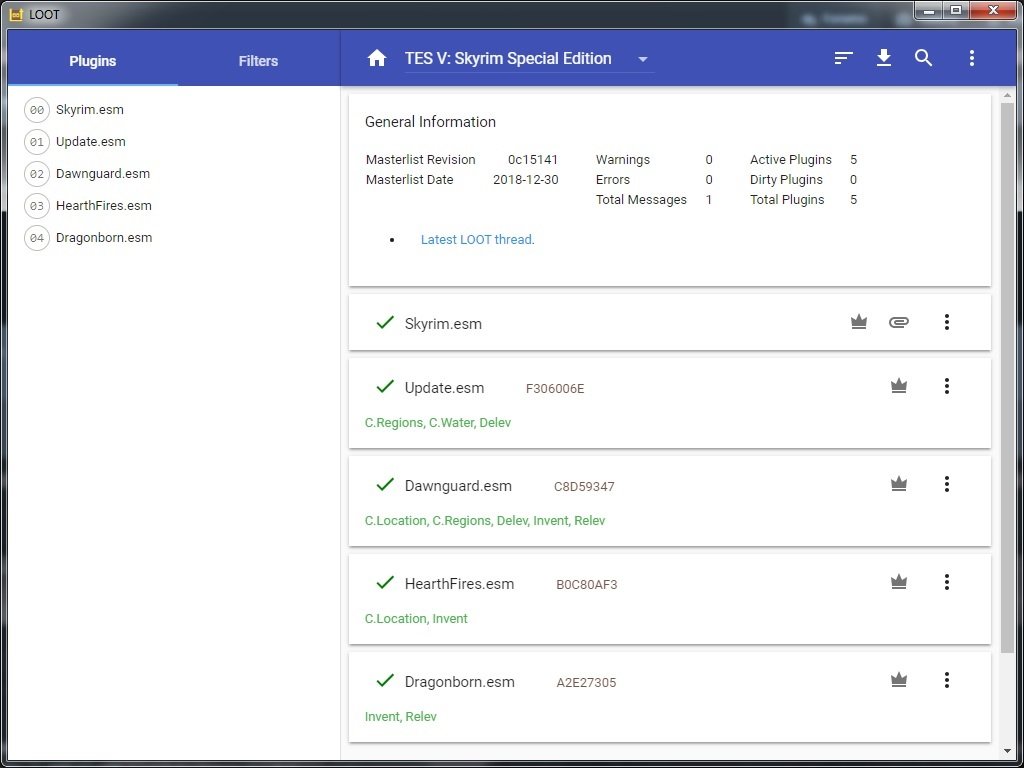Click the 02 load index badge

click(37, 174)
